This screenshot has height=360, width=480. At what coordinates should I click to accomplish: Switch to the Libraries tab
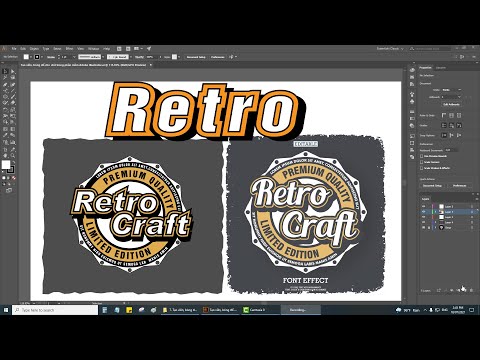pyautogui.click(x=441, y=68)
